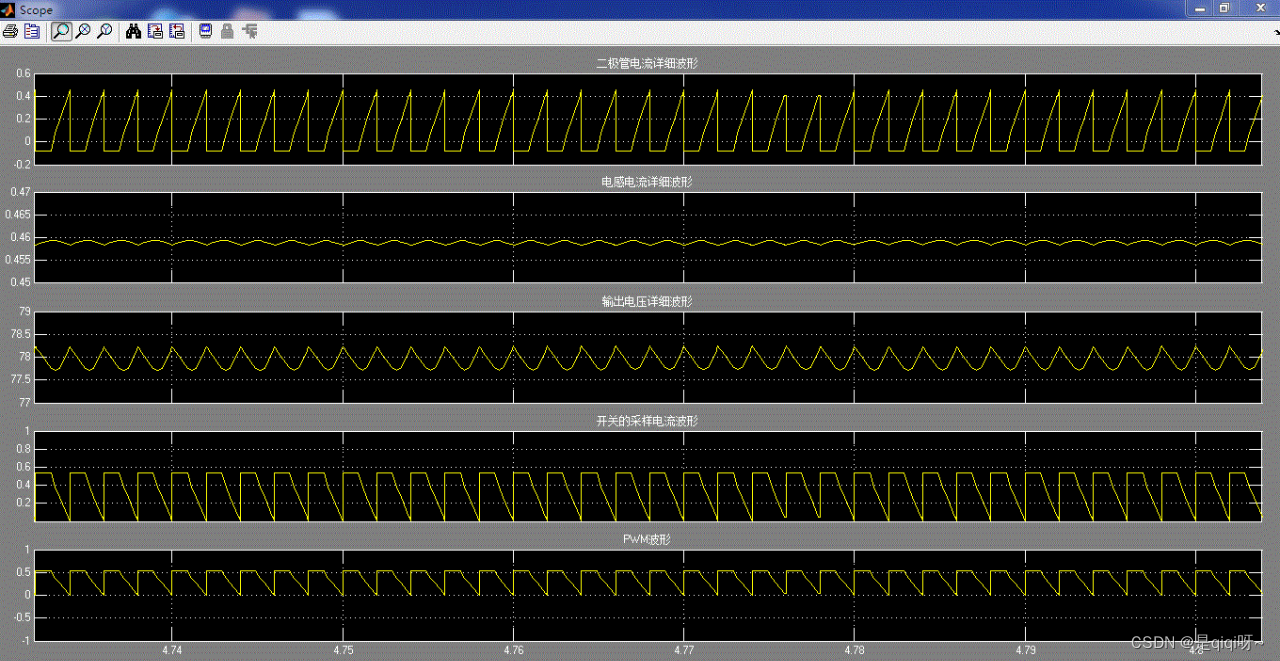The image size is (1280, 661).
Task: Maximize the Scope window
Action: click(x=1225, y=8)
